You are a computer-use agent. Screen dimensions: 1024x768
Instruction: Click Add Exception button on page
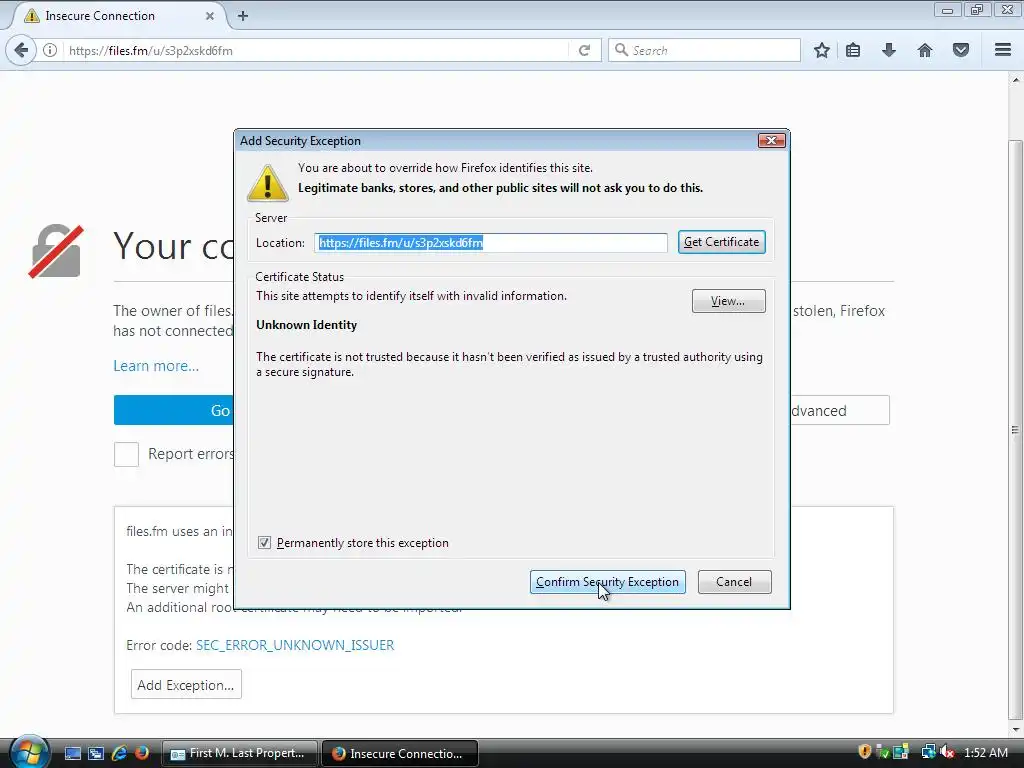(186, 684)
